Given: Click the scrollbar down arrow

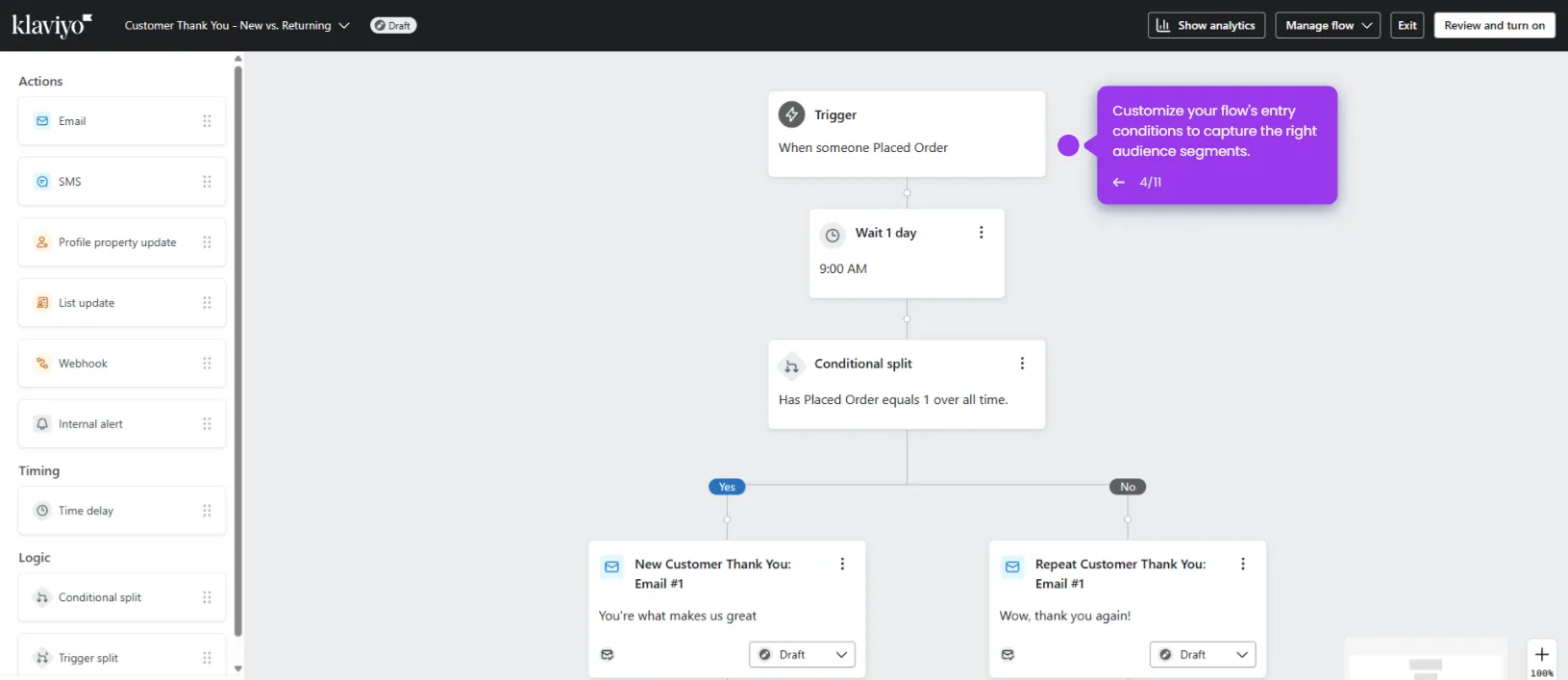Looking at the screenshot, I should coord(238,668).
